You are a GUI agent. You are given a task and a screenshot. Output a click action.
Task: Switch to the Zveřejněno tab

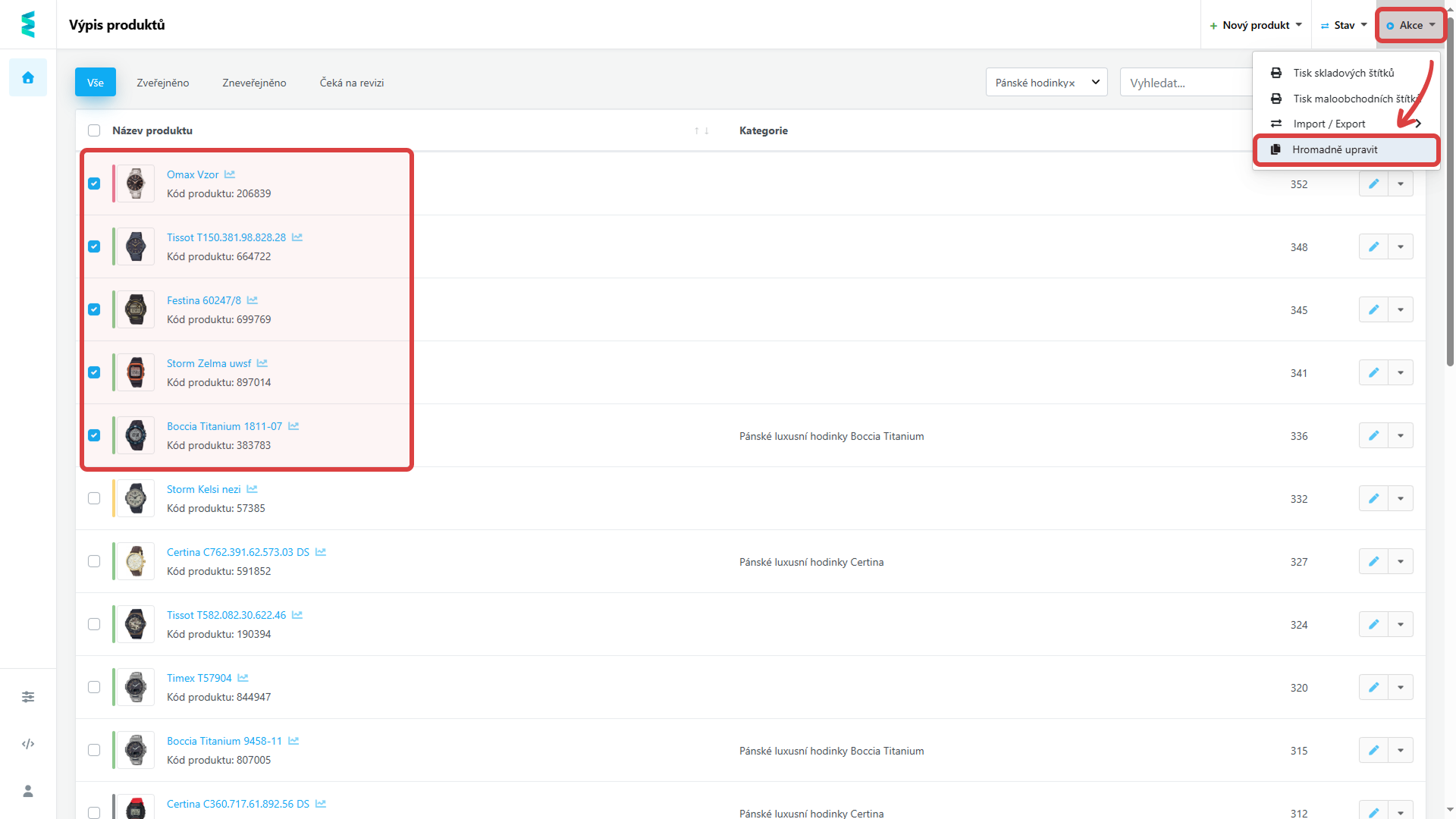[x=163, y=83]
